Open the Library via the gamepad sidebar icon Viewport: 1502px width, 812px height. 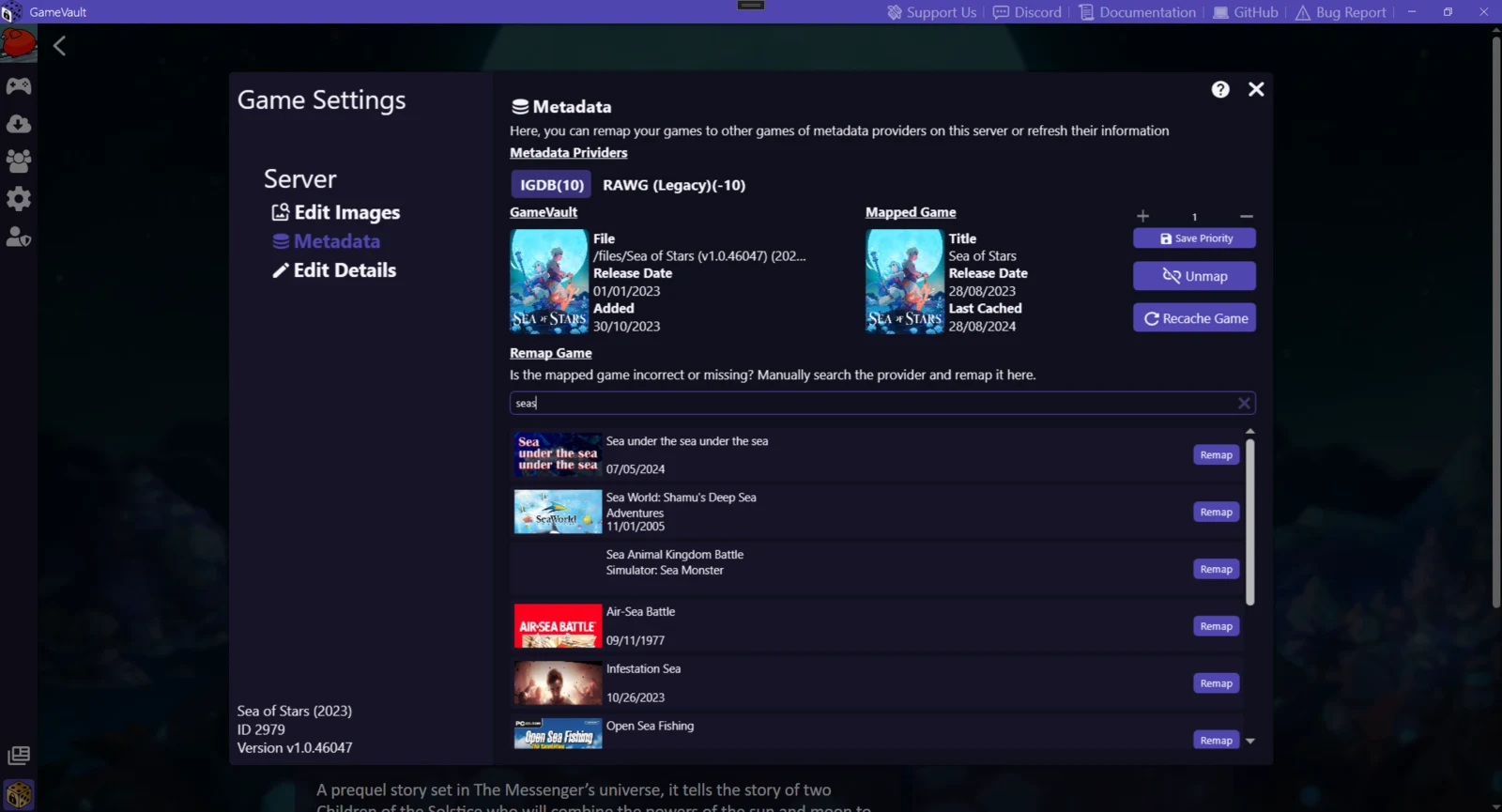[x=19, y=86]
